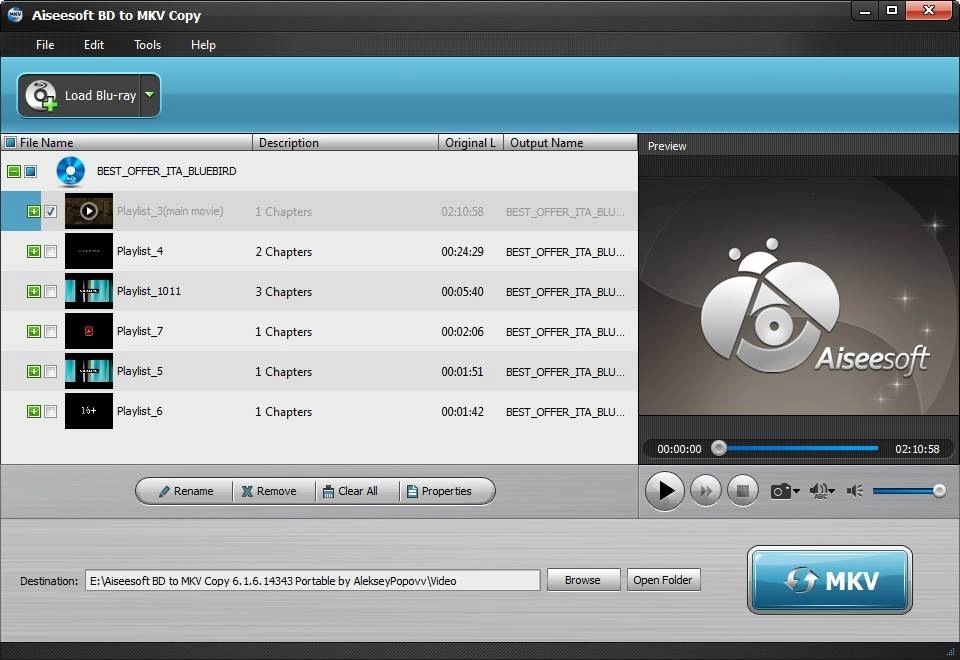The image size is (960, 660).
Task: Toggle the BEST_OFFER_ITA_BLUEBIRD disc checkbox
Action: (x=30, y=171)
